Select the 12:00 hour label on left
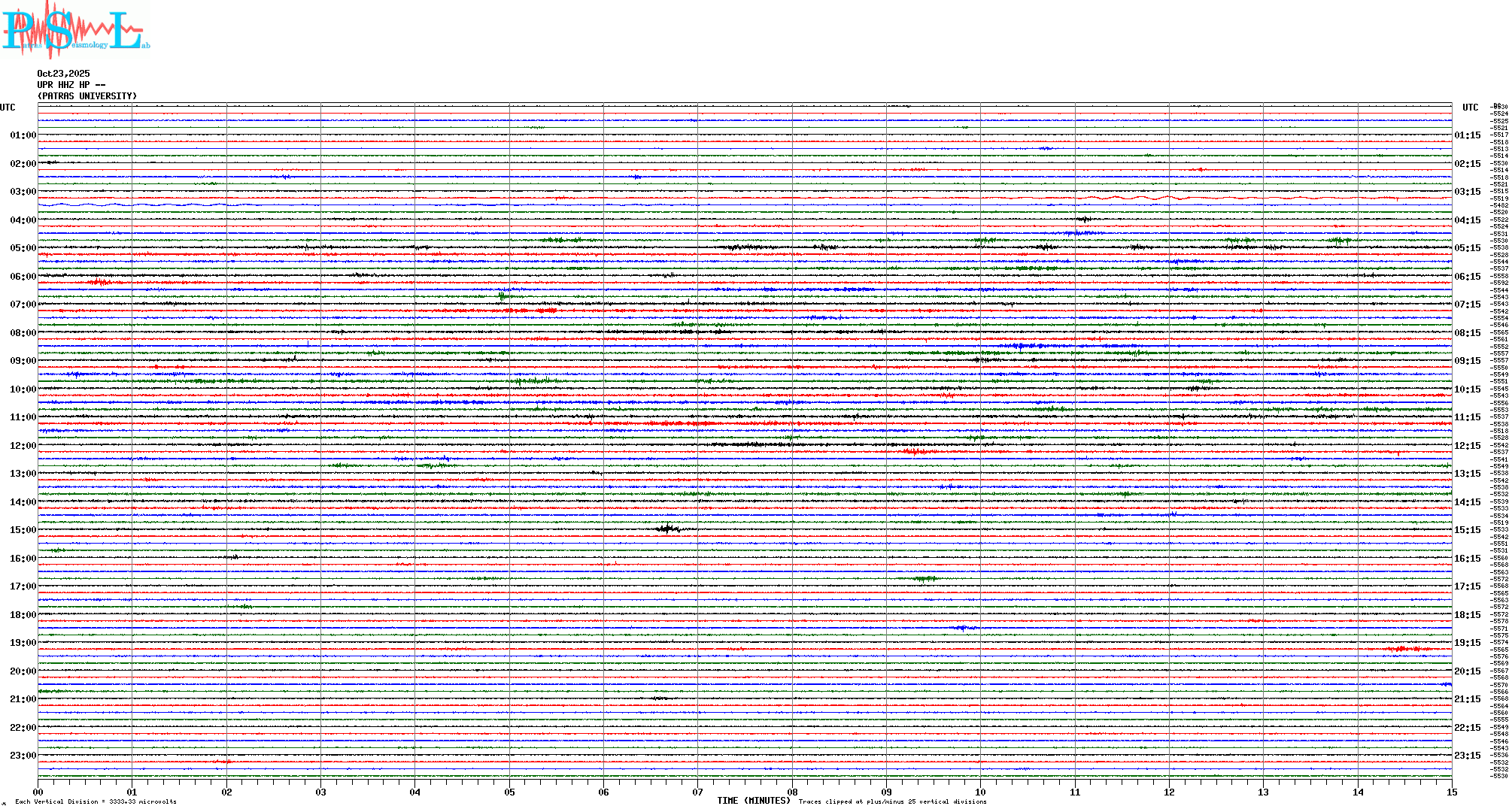Viewport: 1512px width, 812px height. tap(23, 446)
